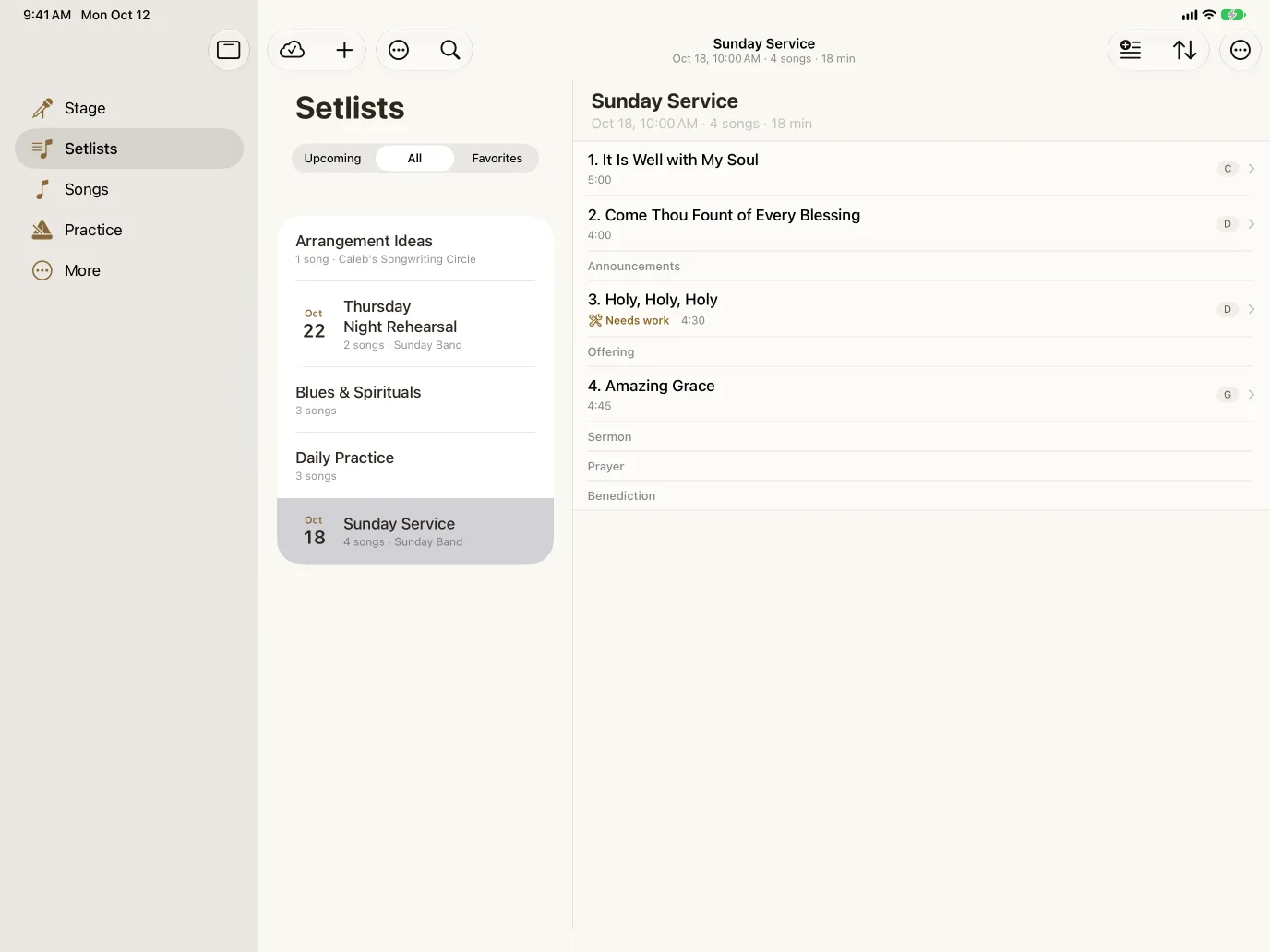The image size is (1270, 952).
Task: Click the Sunday Service heading in detail pane
Action: [665, 101]
